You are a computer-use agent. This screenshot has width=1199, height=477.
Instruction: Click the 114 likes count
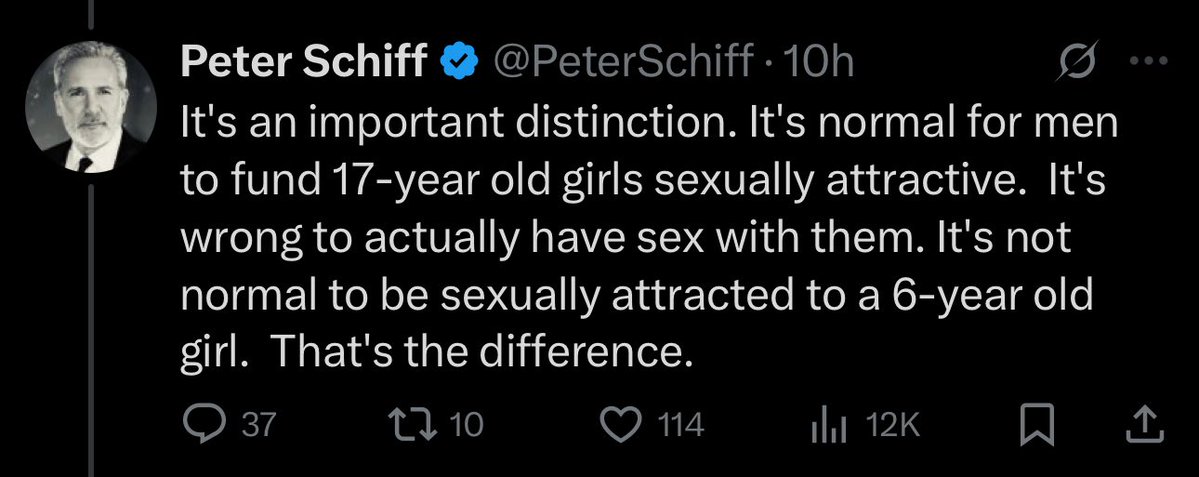[681, 426]
